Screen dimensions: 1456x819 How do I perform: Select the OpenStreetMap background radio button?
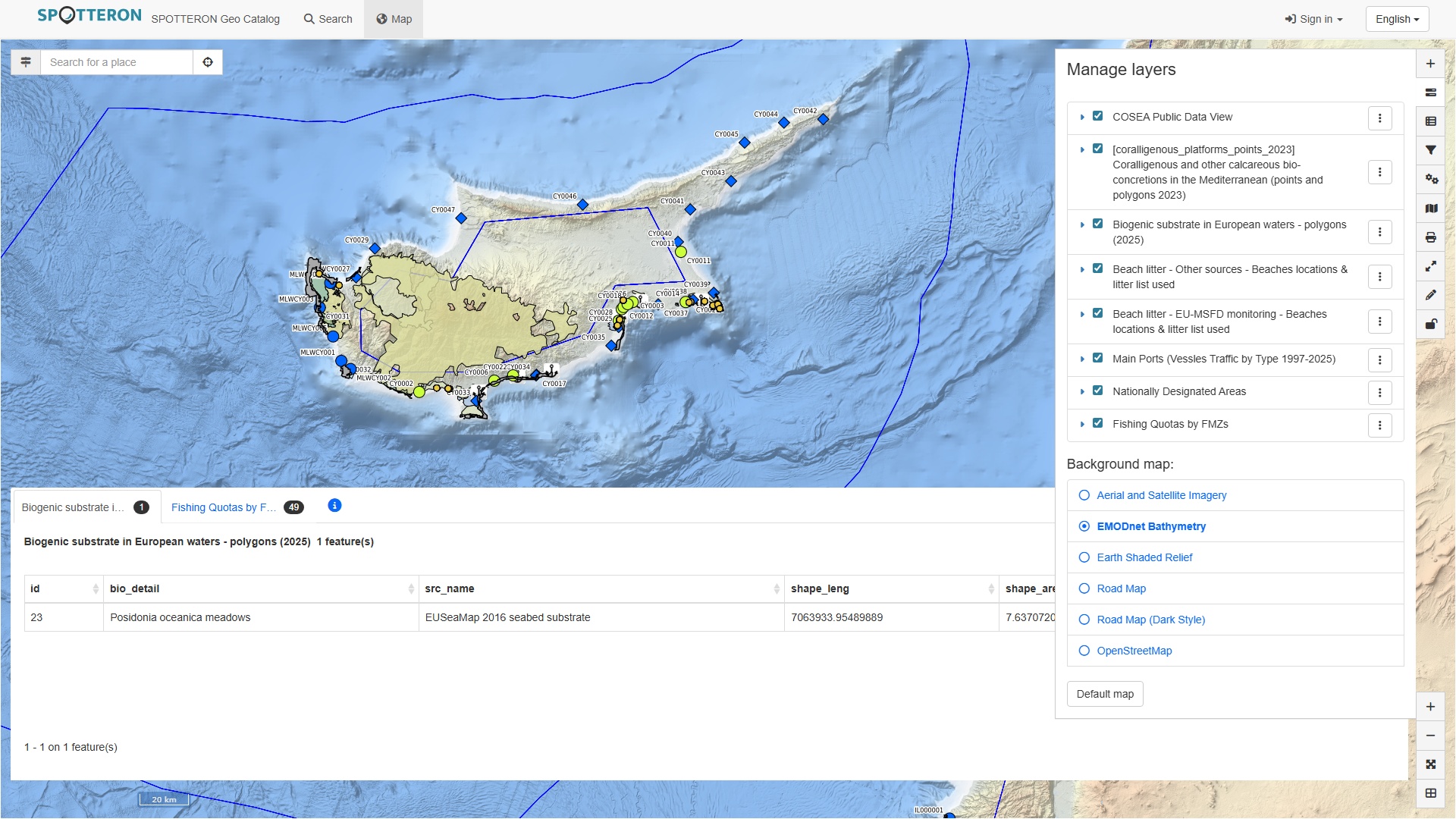[x=1084, y=651]
